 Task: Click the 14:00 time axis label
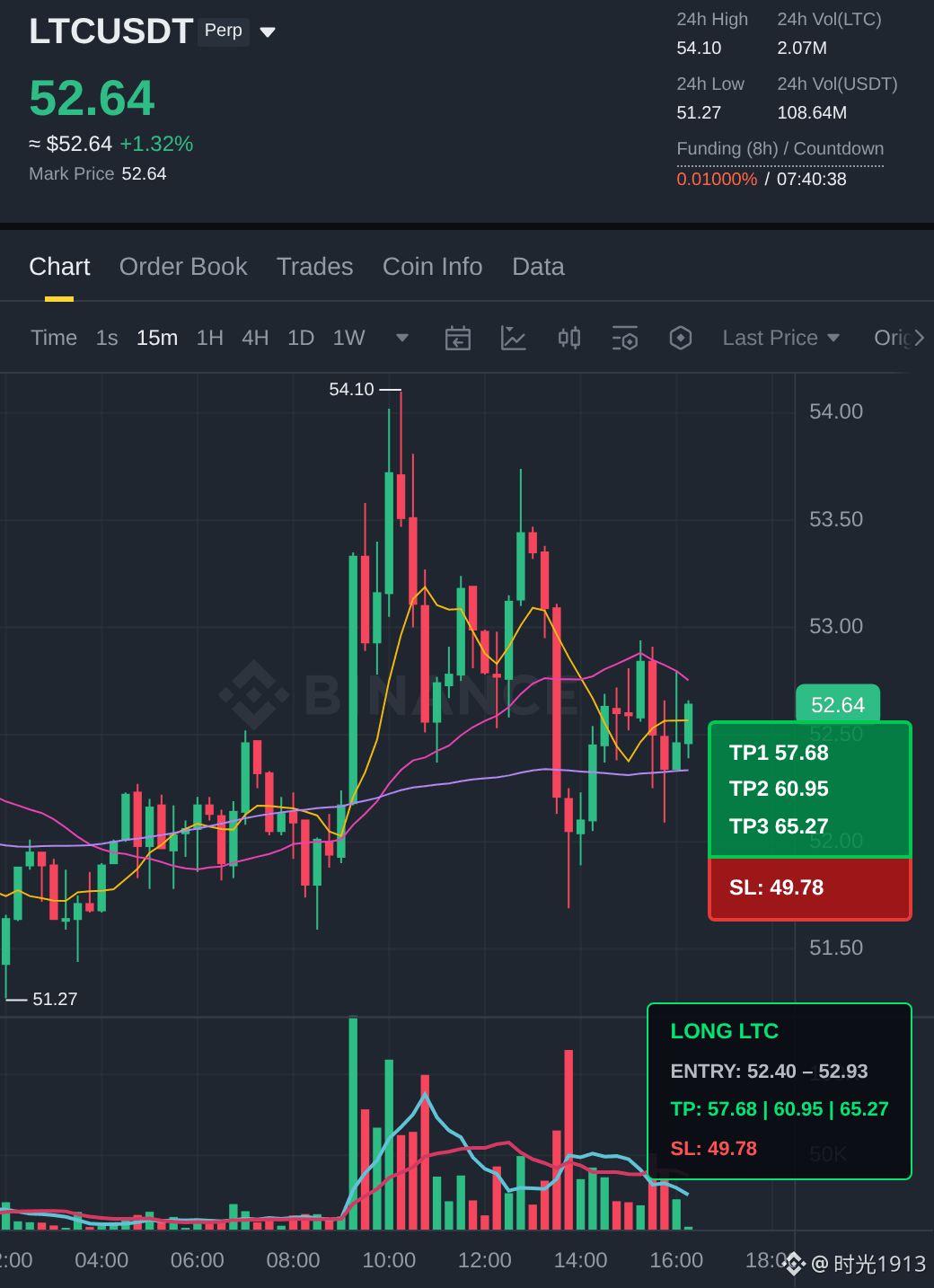click(x=580, y=1260)
